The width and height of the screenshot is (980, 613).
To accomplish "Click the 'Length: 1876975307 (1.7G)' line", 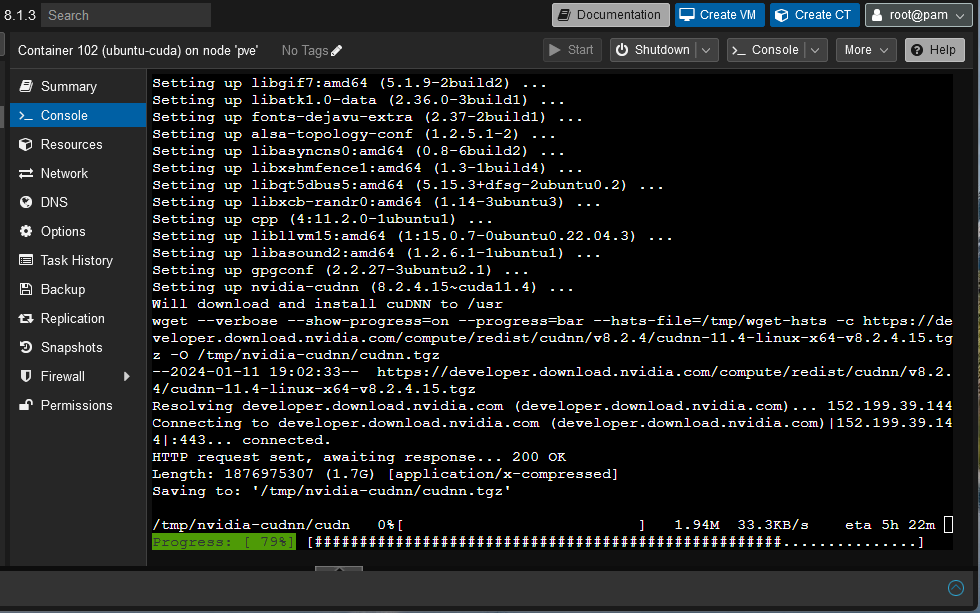I will (385, 474).
